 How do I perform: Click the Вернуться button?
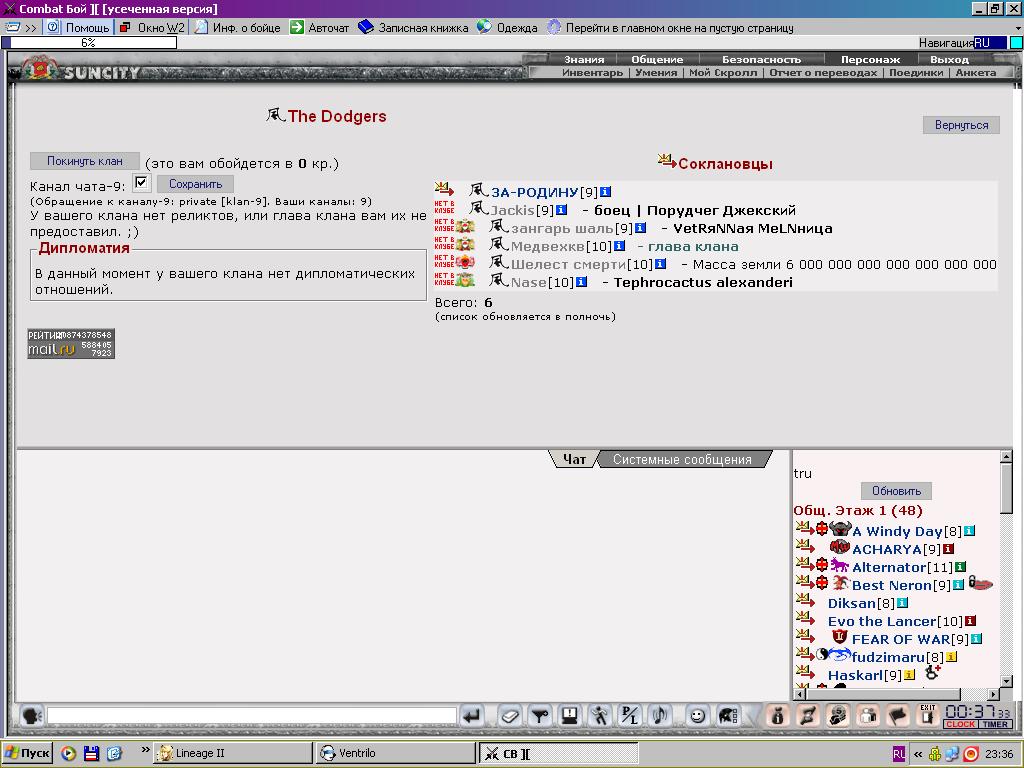click(961, 125)
